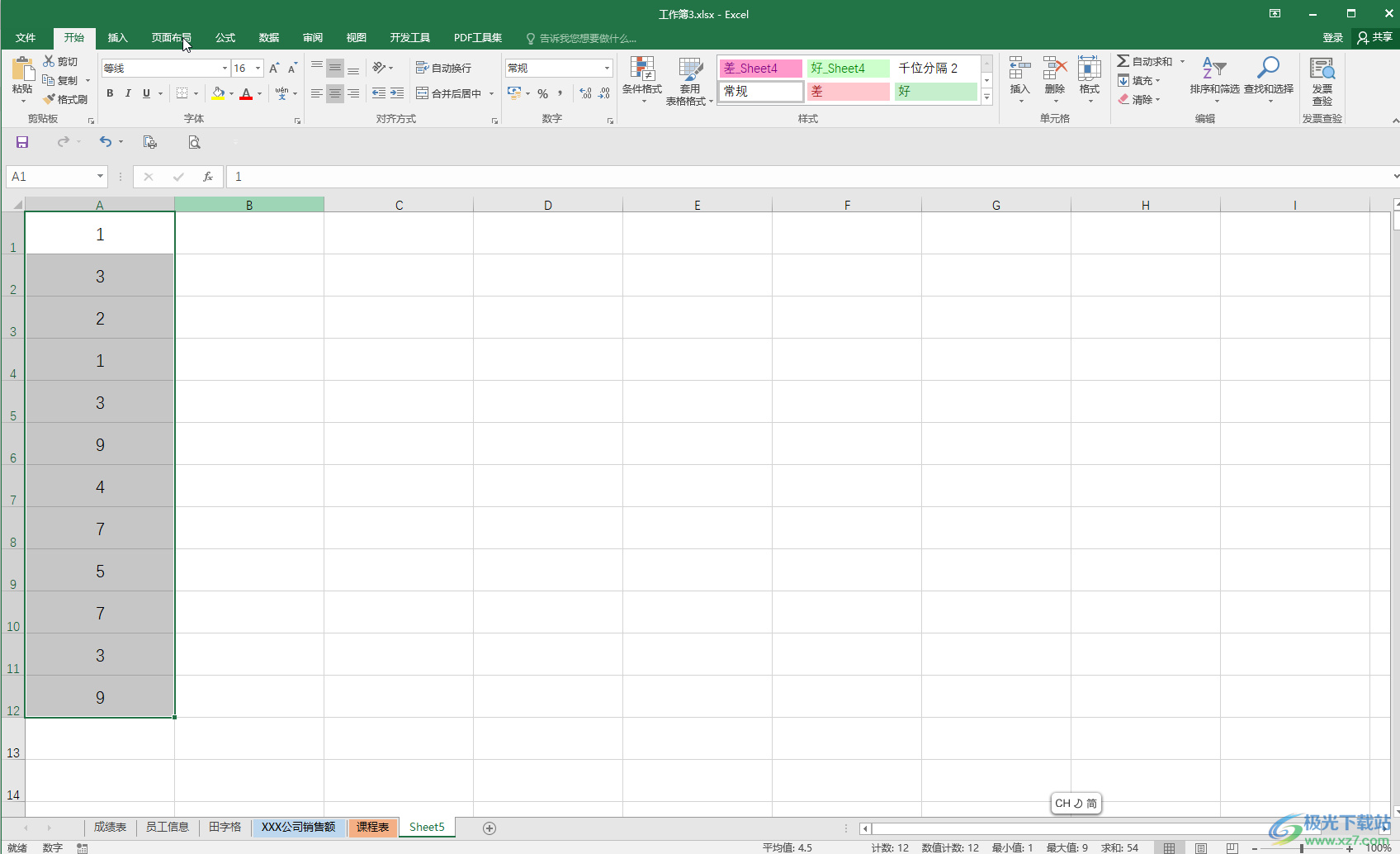Viewport: 1400px width, 854px height.
Task: Toggle top vertical alignment
Action: [316, 68]
